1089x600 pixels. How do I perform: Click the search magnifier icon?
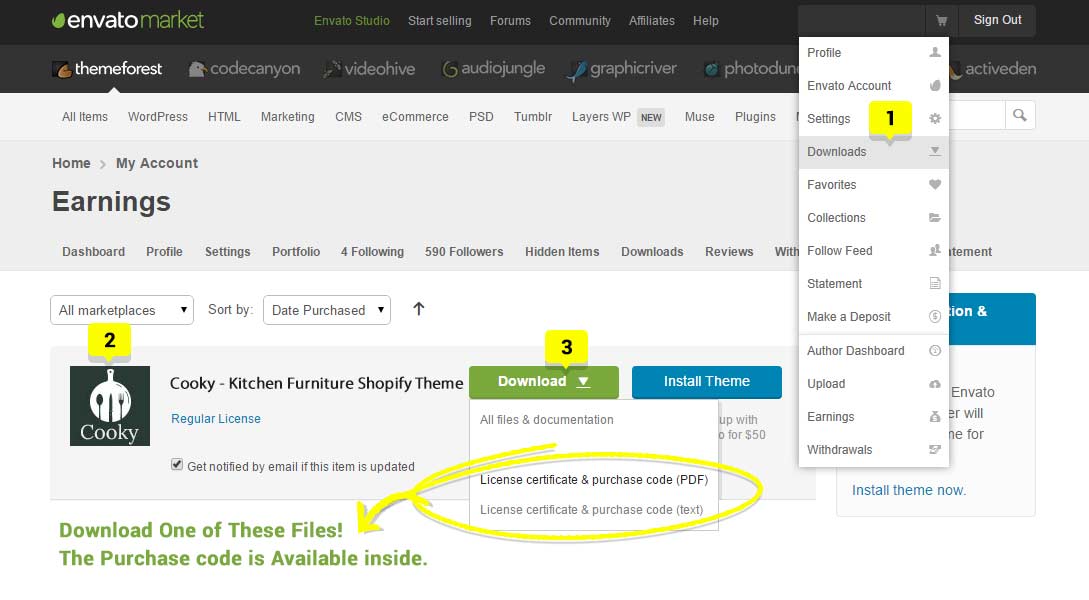(1019, 116)
